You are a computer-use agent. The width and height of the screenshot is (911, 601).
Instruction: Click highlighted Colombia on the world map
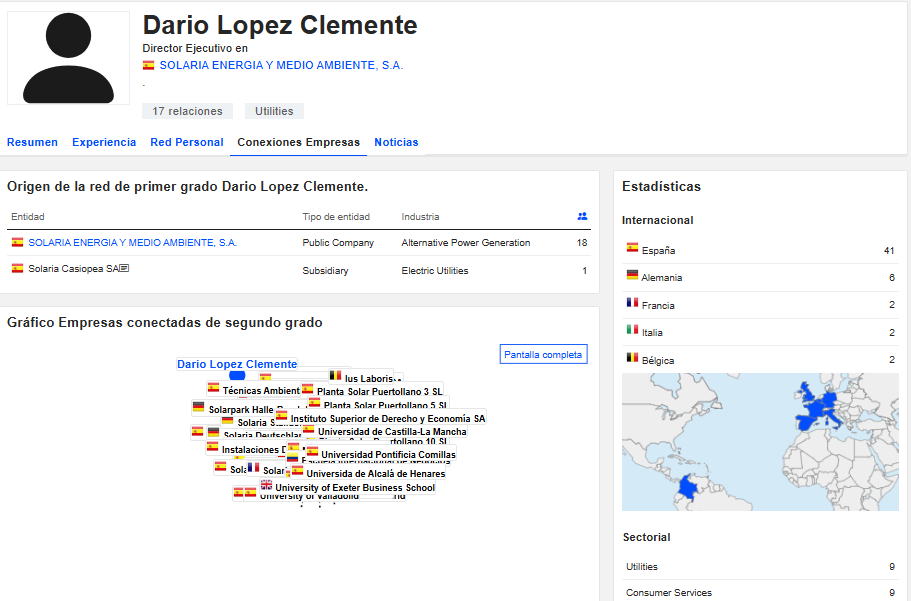pos(689,486)
